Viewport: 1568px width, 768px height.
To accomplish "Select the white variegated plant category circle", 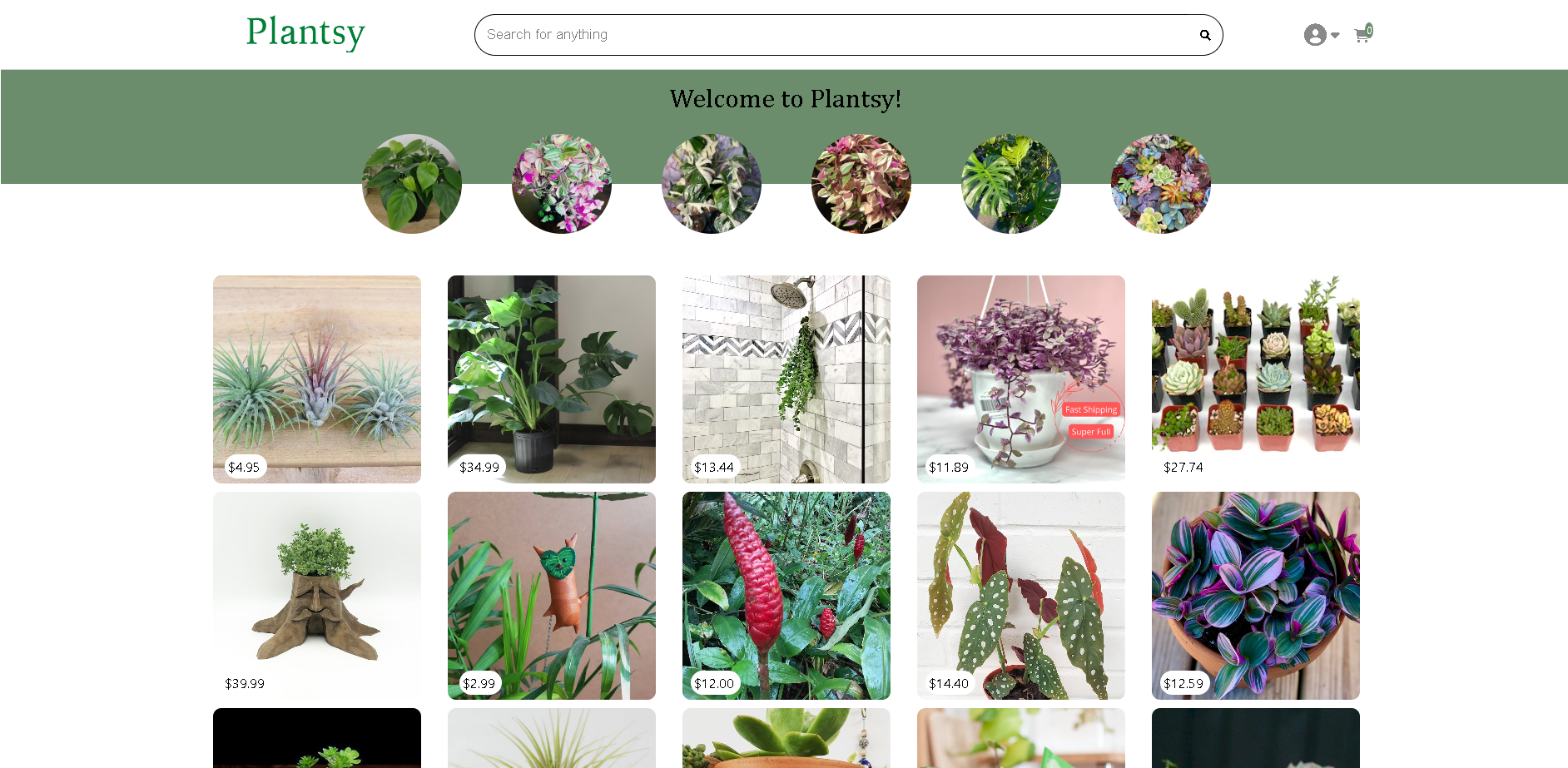I will click(x=712, y=184).
